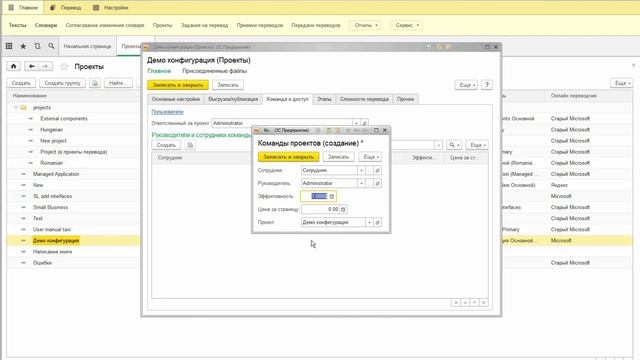Open Присоединенные файлы link
Image resolution: width=640 pixels, height=360 pixels.
tap(215, 71)
